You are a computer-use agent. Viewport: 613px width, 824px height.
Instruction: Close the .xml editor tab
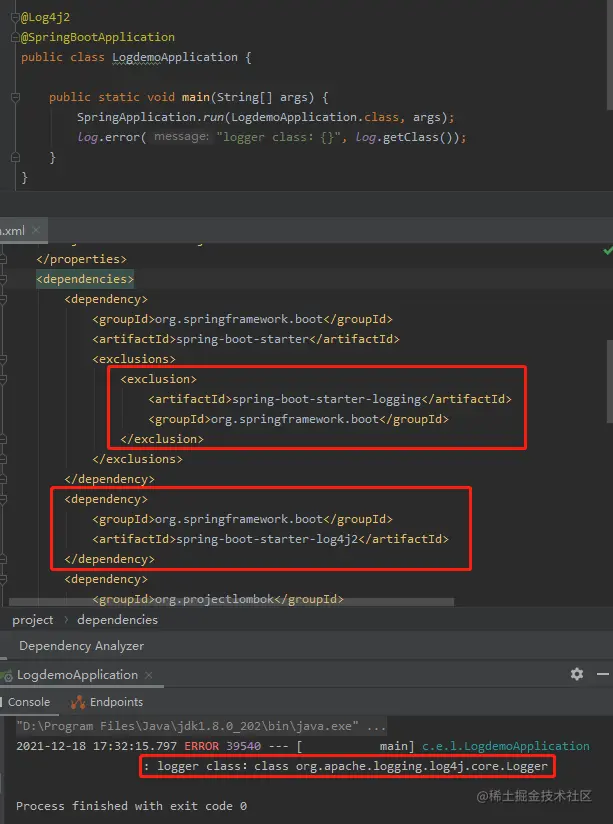pyautogui.click(x=36, y=230)
